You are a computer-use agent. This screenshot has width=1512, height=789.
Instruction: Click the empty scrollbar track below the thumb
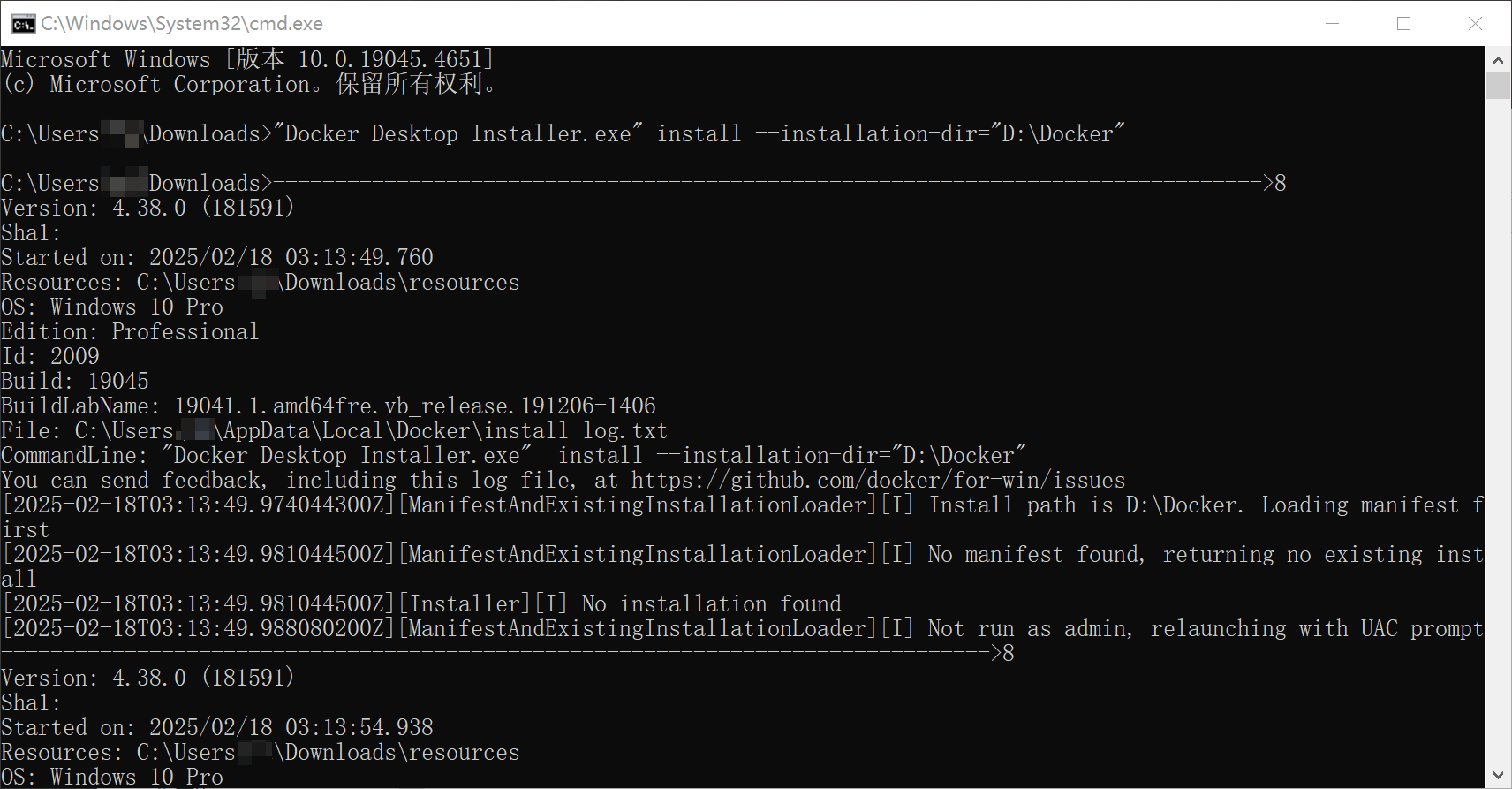(x=1498, y=442)
